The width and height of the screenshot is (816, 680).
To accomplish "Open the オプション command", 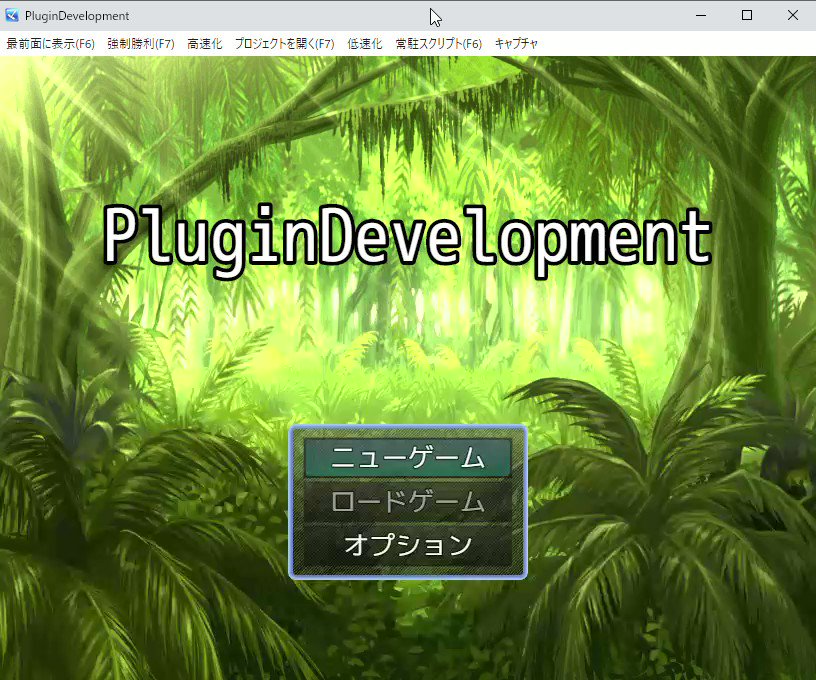I will (x=408, y=545).
